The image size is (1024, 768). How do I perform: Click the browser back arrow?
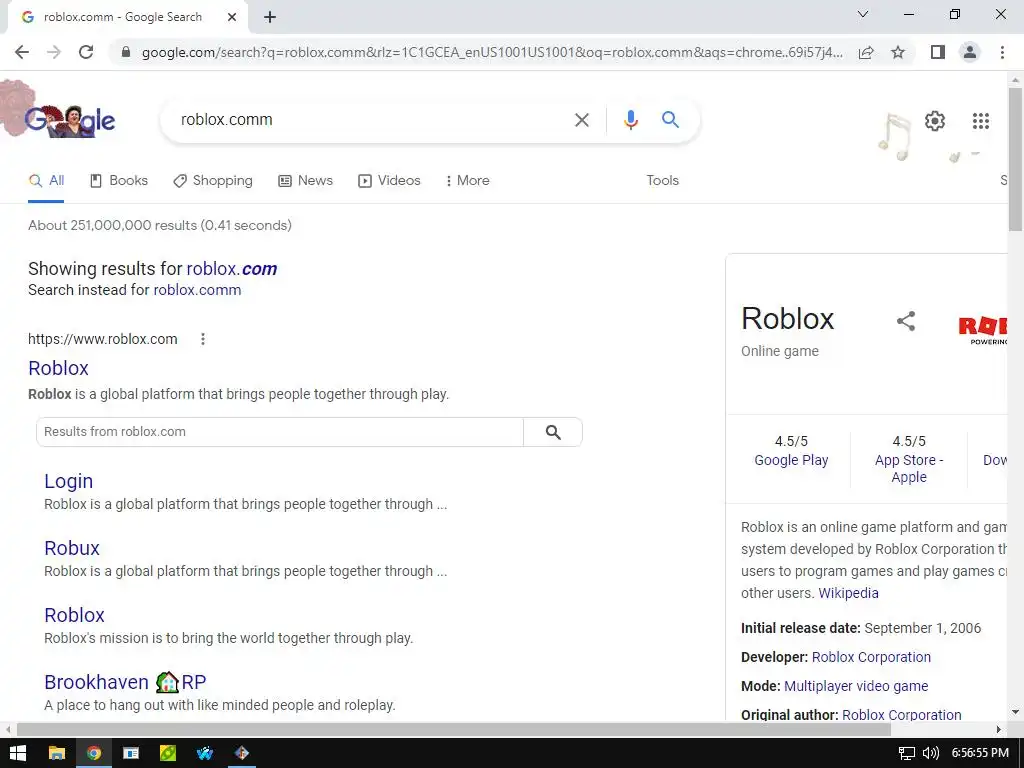point(22,52)
